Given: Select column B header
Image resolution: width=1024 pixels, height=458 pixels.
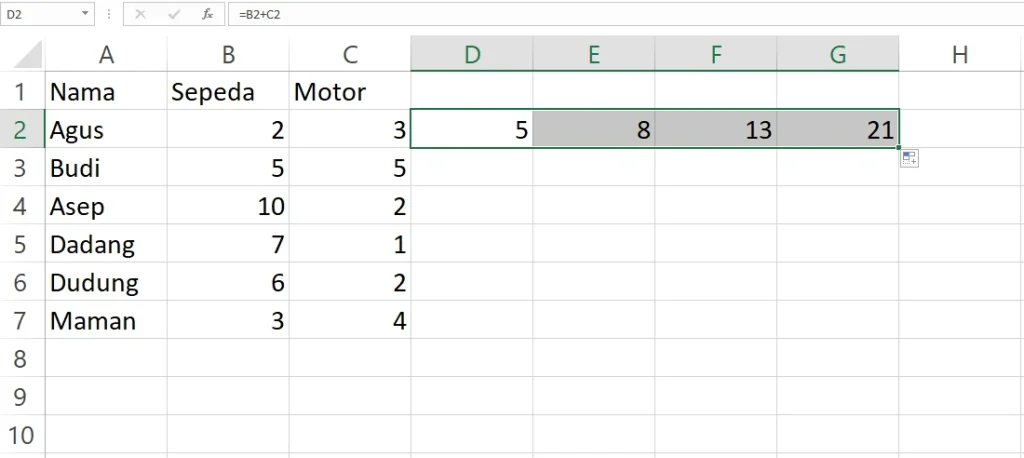Looking at the screenshot, I should tap(228, 55).
